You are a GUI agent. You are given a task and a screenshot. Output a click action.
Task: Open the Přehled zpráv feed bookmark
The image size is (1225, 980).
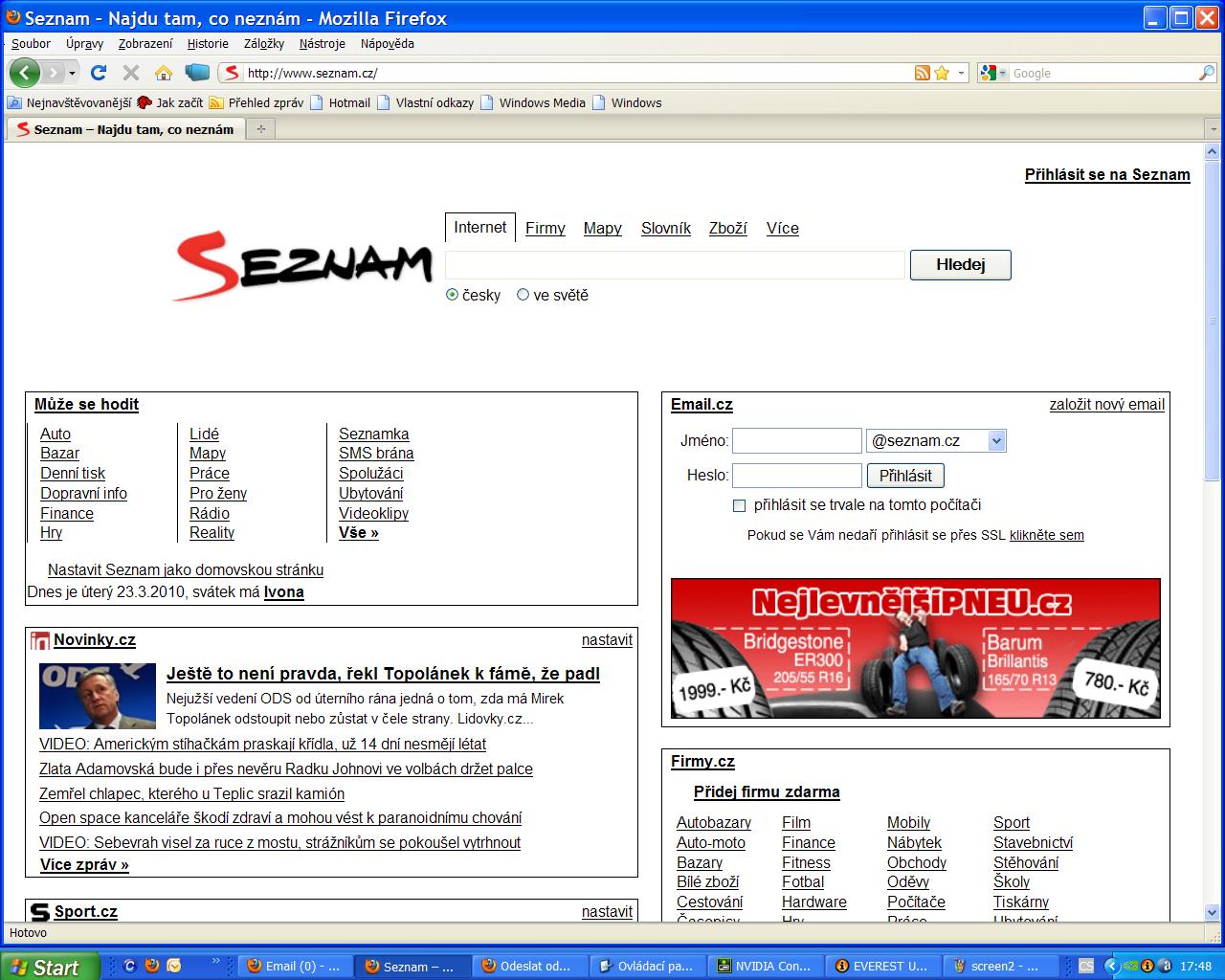pyautogui.click(x=256, y=102)
